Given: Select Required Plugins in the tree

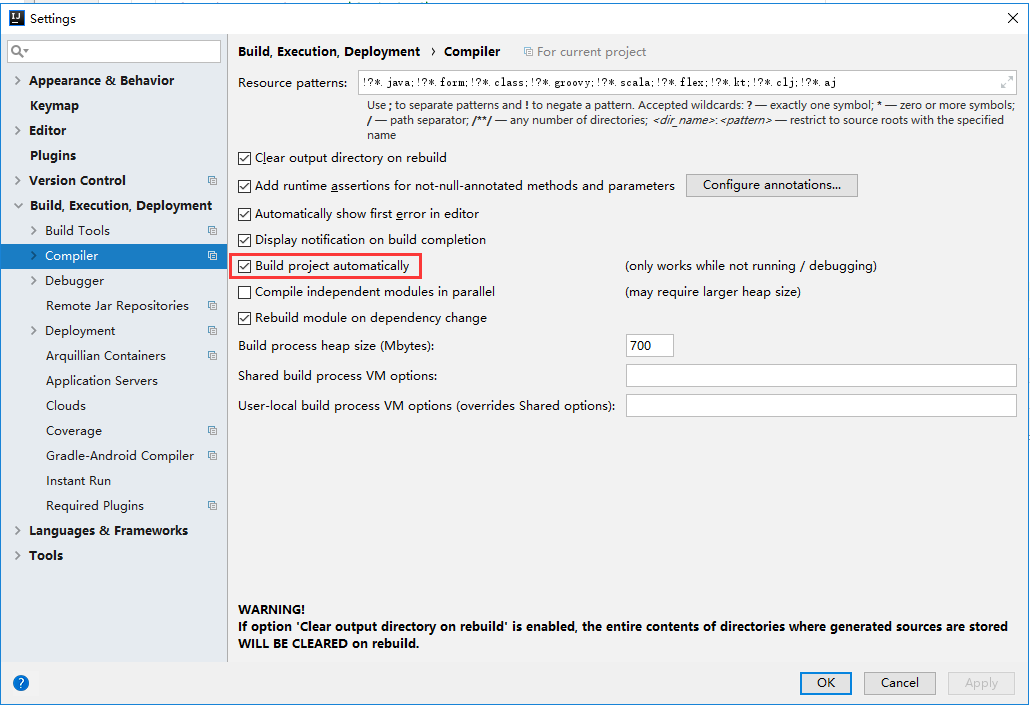Looking at the screenshot, I should [x=95, y=506].
